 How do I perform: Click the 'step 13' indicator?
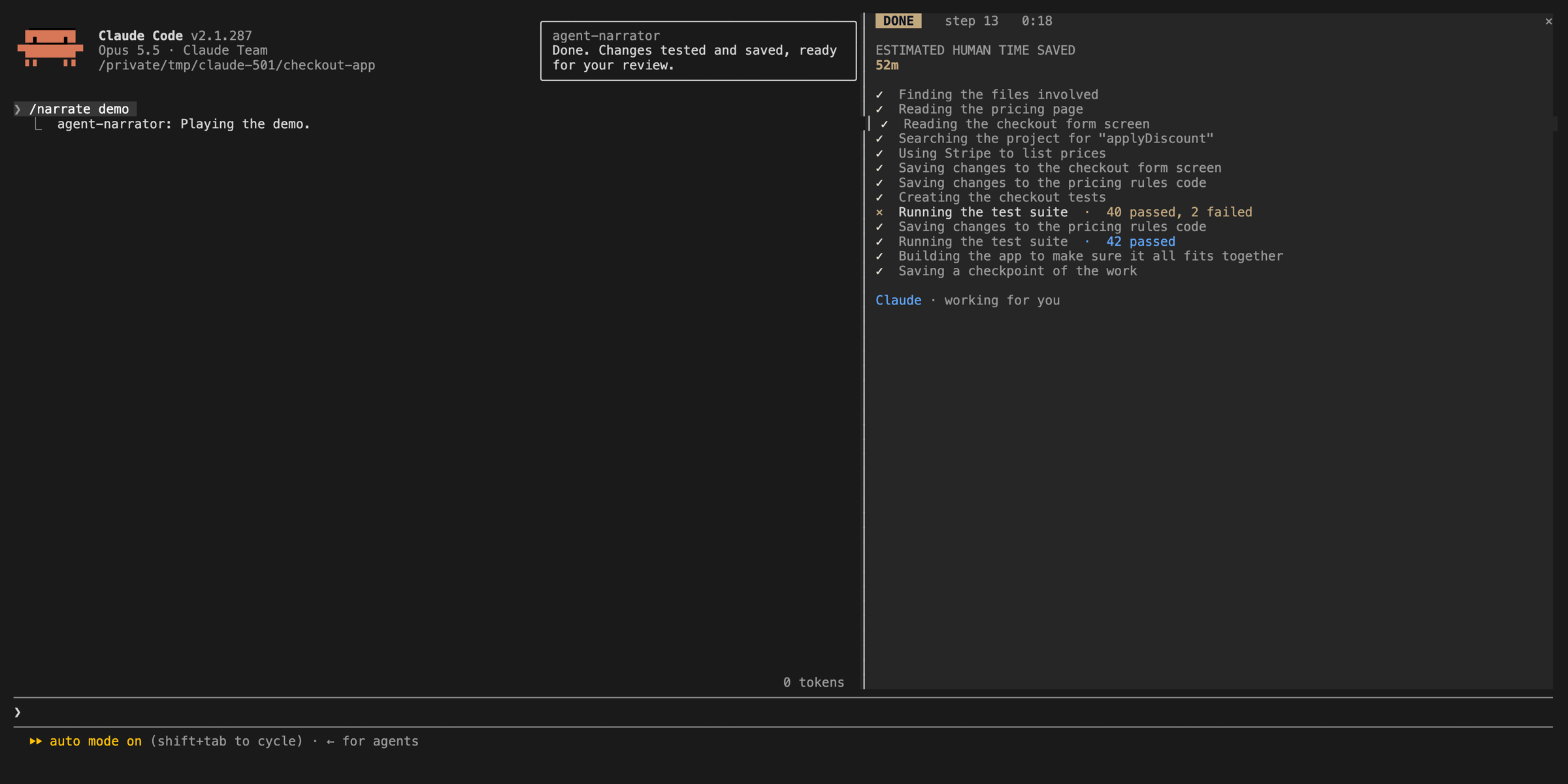[972, 21]
